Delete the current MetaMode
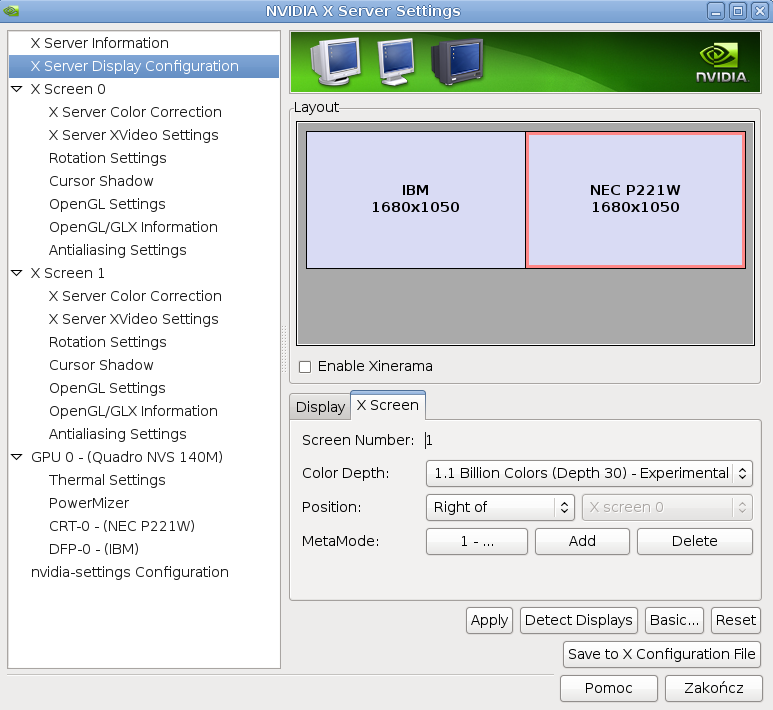 point(695,541)
